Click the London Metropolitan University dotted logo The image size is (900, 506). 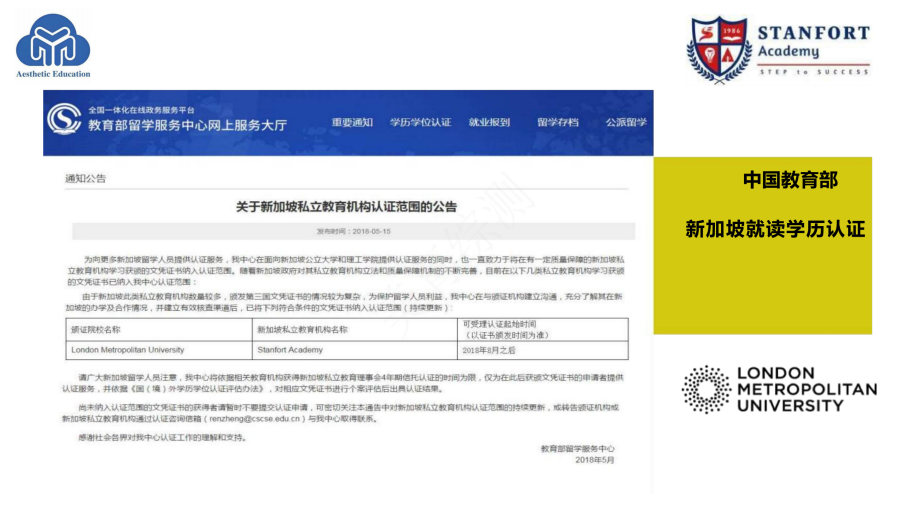click(705, 389)
